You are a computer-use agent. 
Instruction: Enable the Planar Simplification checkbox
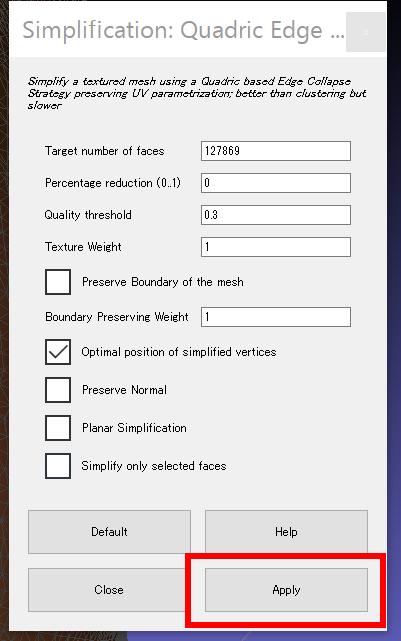pos(58,428)
